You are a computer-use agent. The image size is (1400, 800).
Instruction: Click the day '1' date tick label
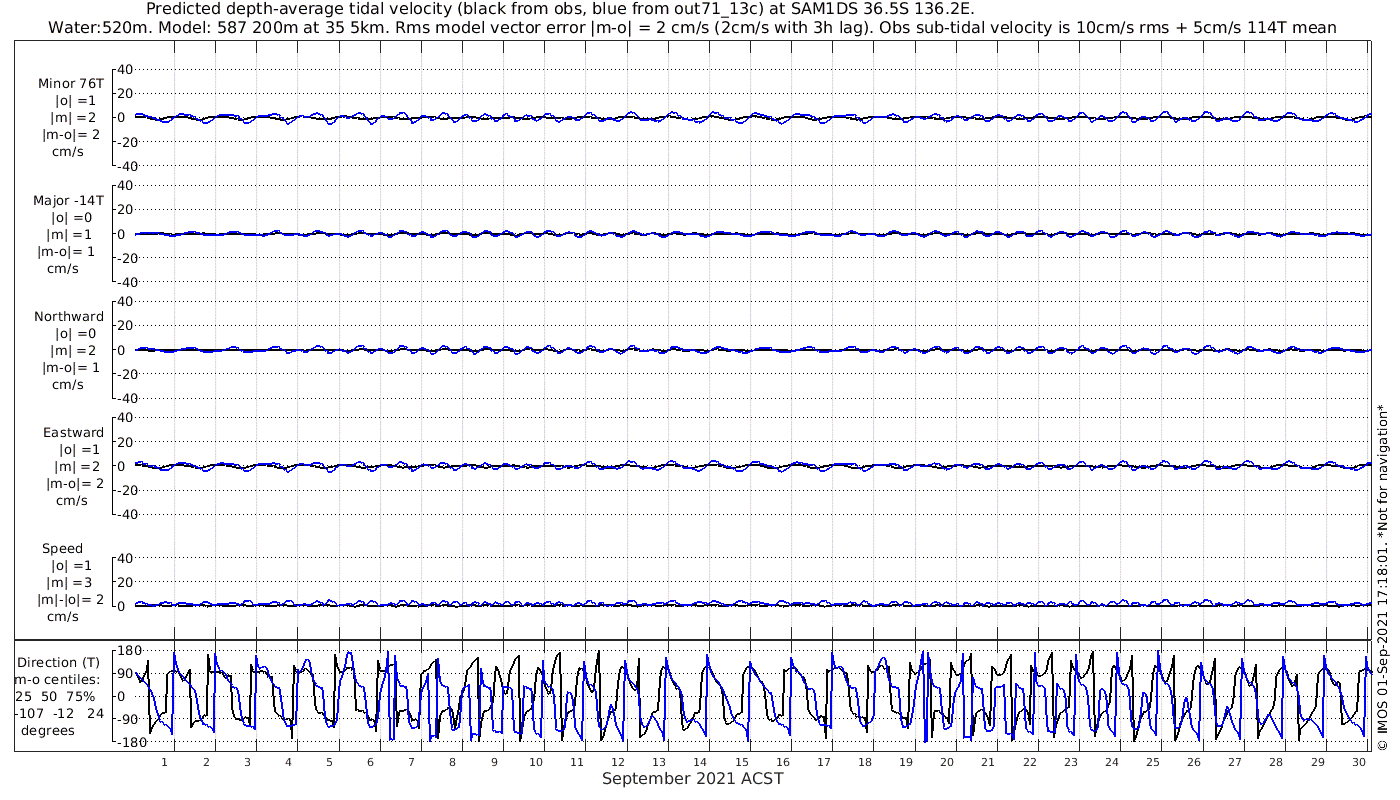point(165,762)
